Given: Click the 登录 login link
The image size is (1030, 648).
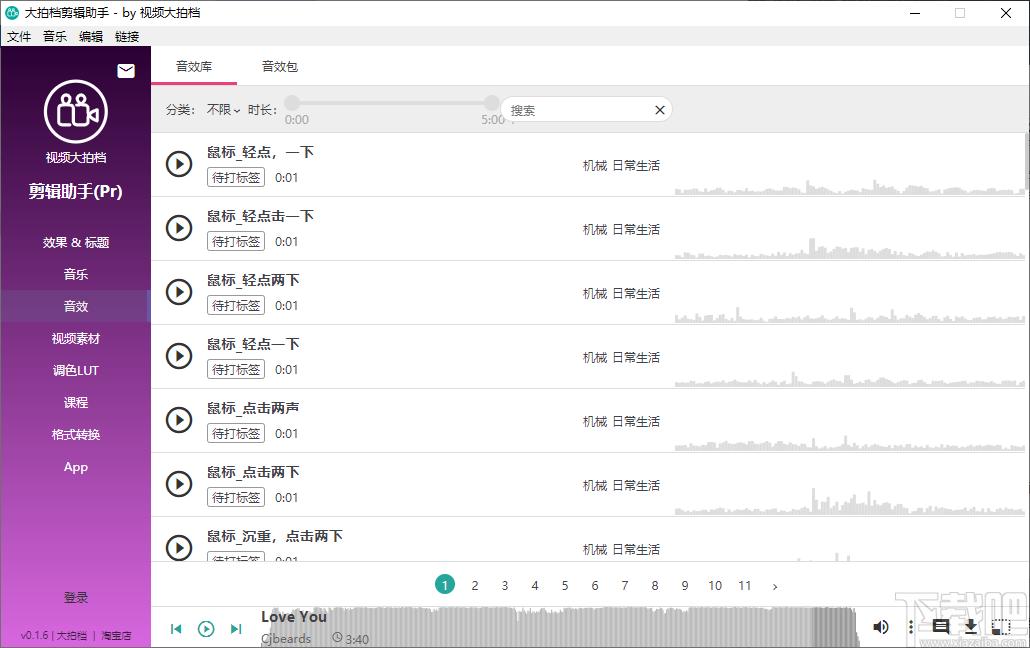Looking at the screenshot, I should [x=76, y=597].
